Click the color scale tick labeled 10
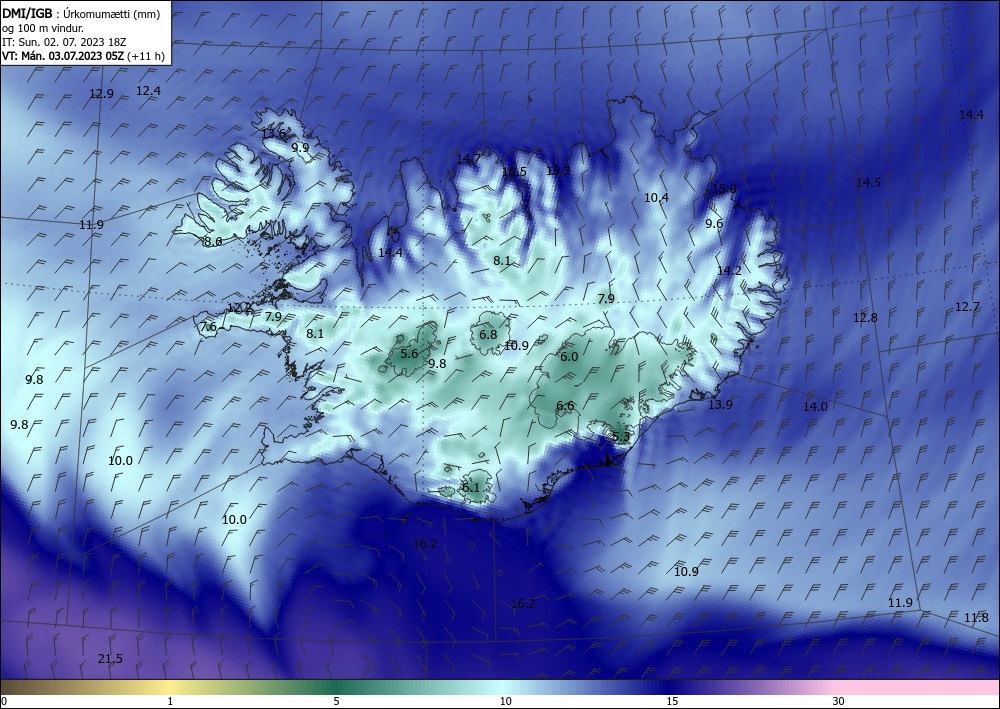Viewport: 1000px width, 709px height. point(505,701)
